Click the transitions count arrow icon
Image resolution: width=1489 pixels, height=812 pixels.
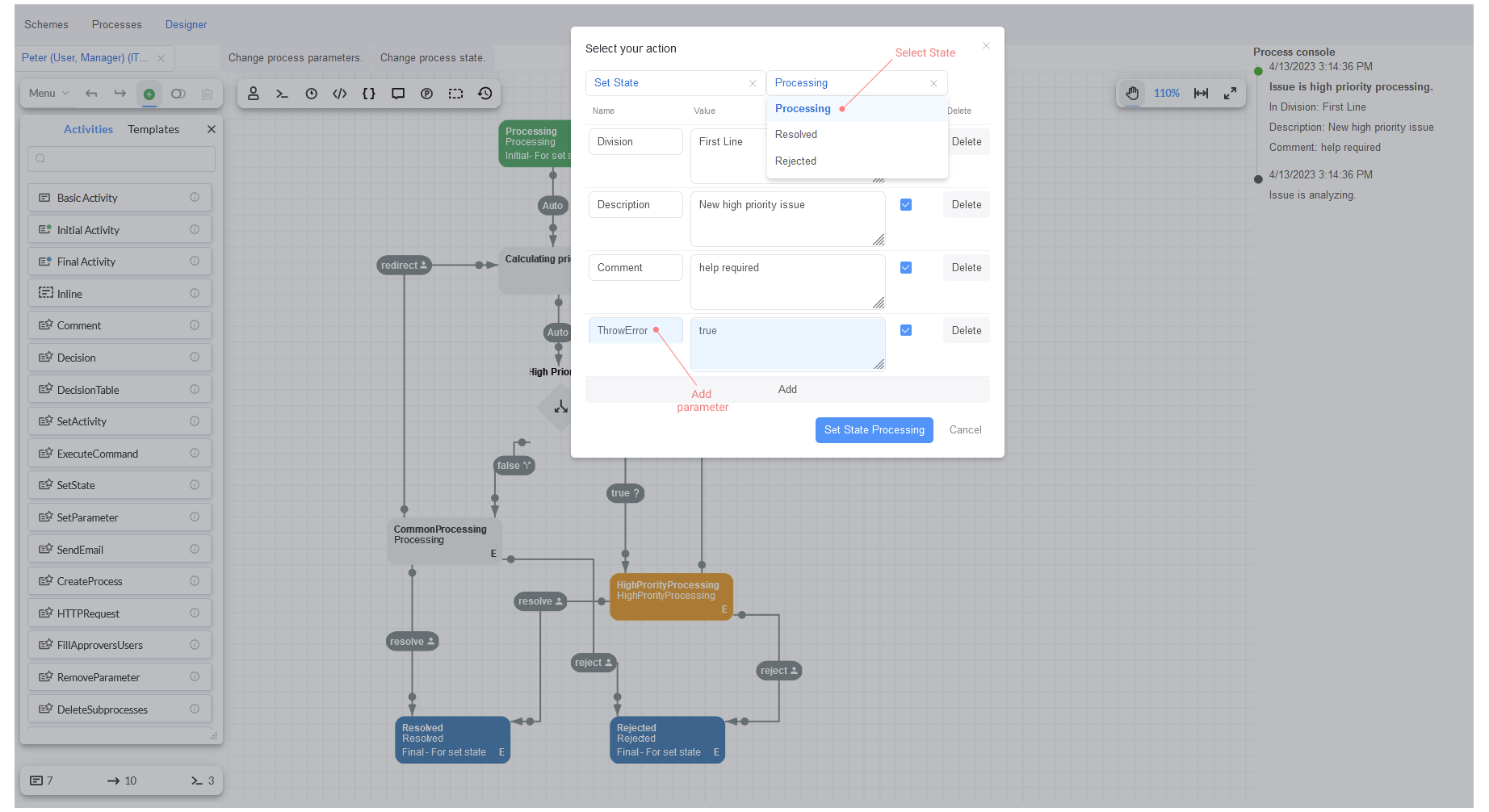(x=114, y=781)
